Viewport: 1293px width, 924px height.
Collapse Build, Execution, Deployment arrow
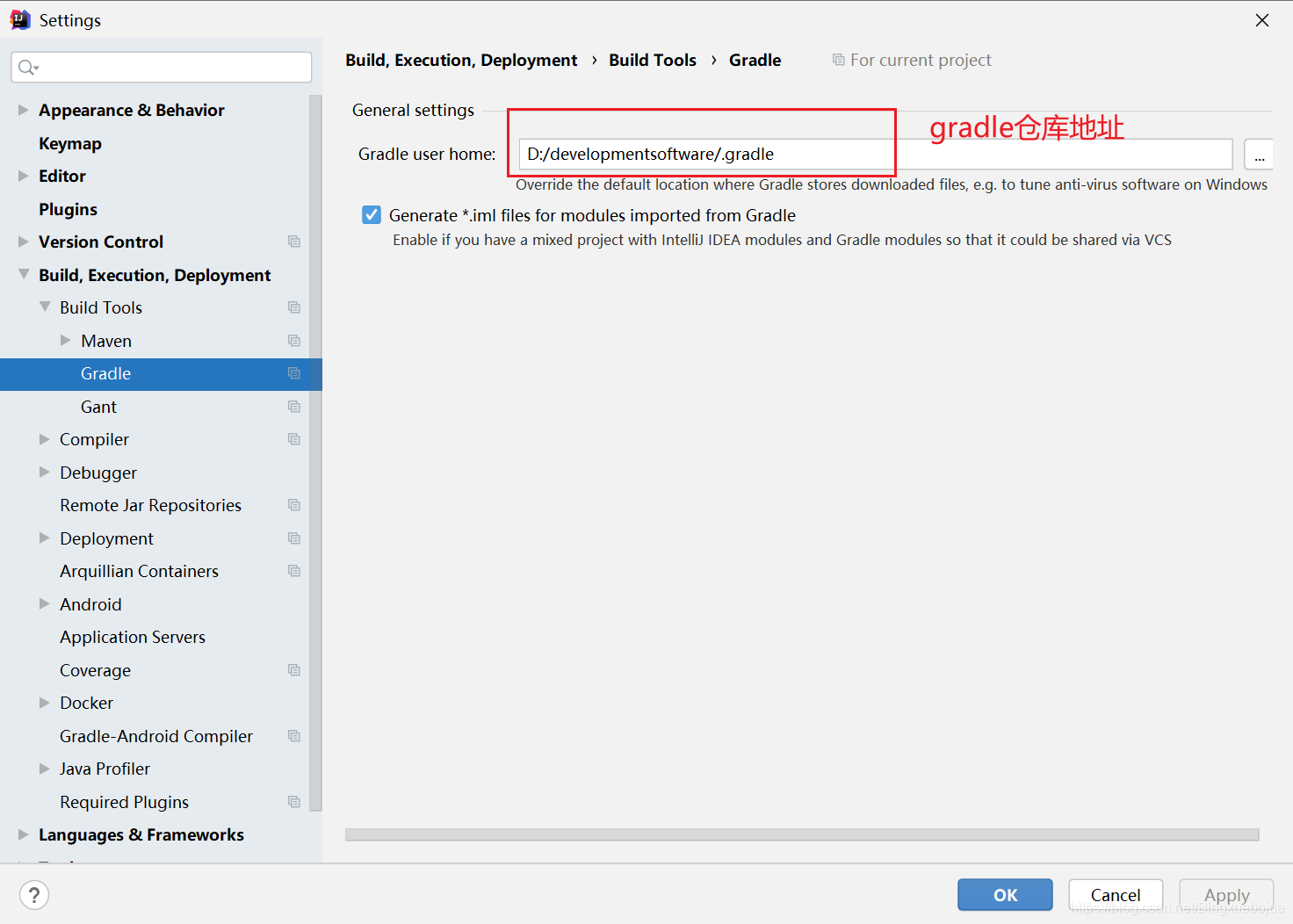(24, 275)
